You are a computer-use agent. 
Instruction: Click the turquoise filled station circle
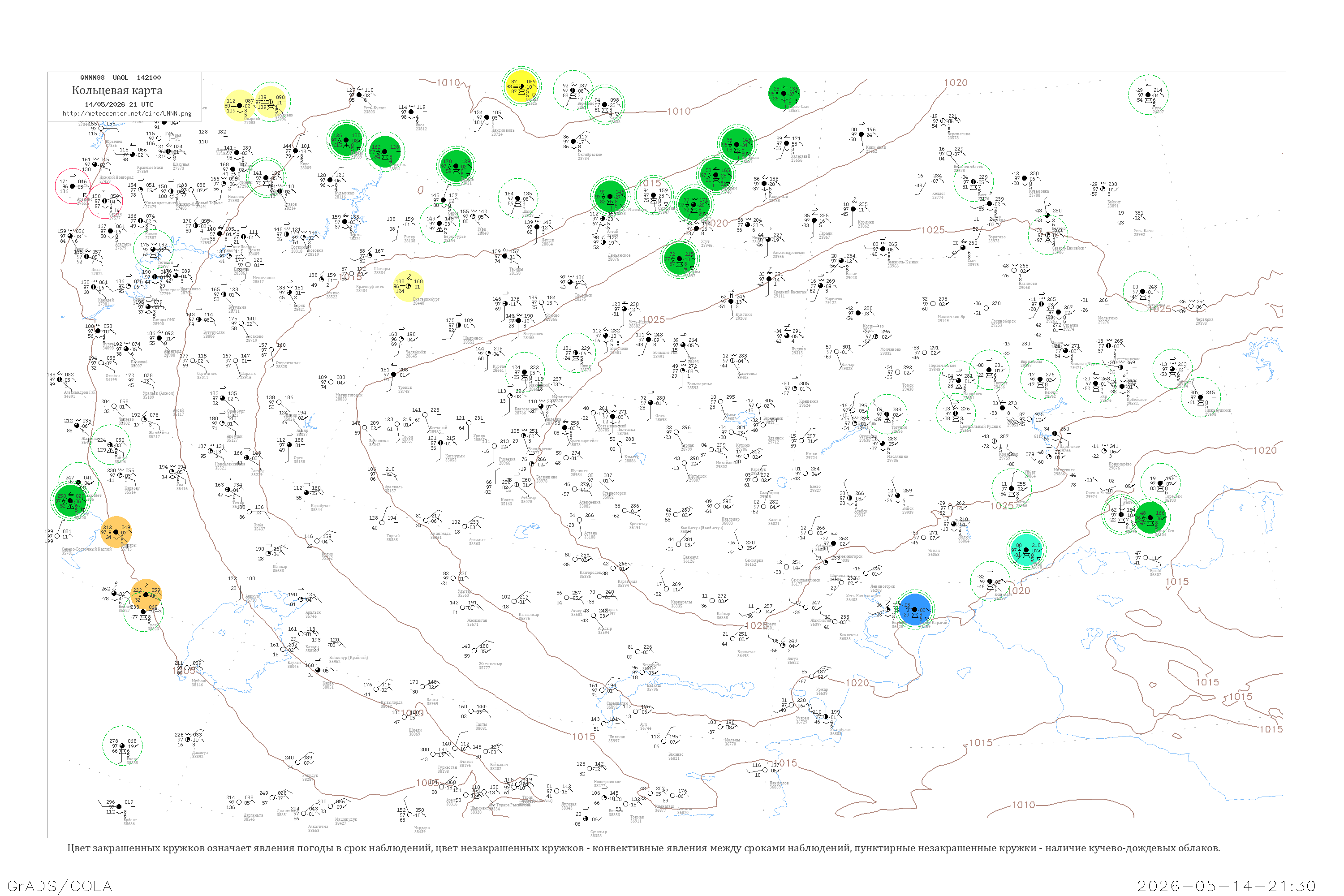tap(1026, 549)
